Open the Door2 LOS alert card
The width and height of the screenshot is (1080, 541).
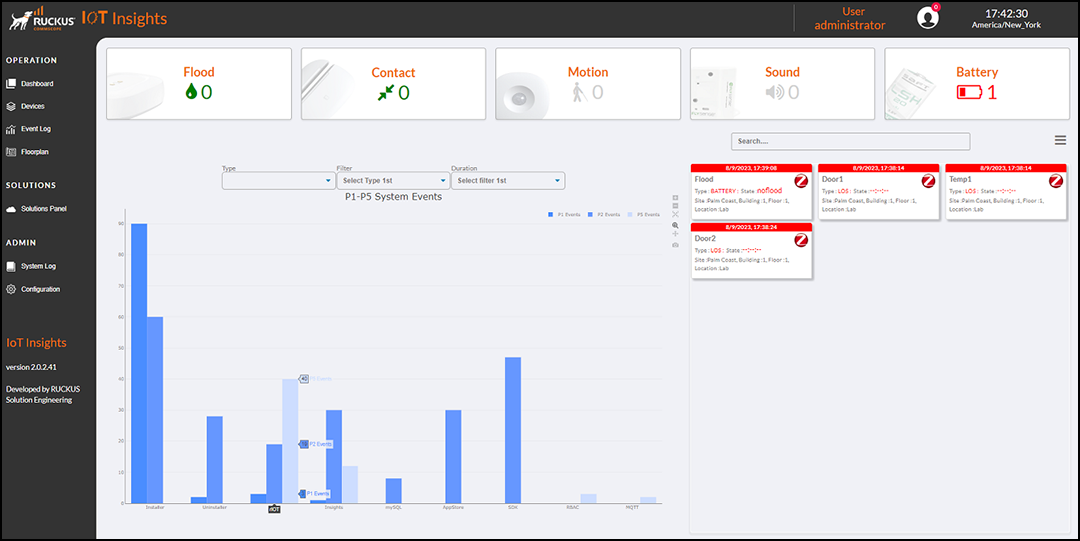[751, 251]
